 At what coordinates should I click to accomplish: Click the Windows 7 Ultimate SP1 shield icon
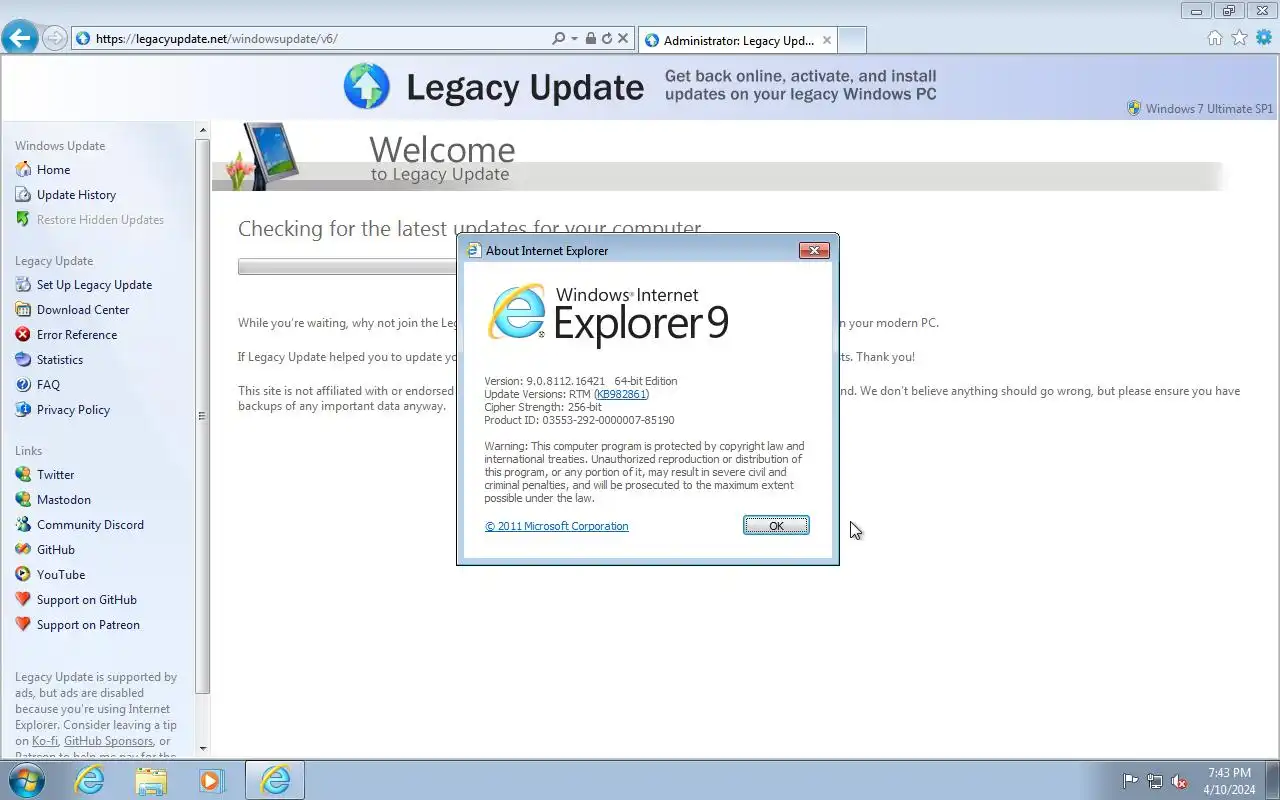1134,108
